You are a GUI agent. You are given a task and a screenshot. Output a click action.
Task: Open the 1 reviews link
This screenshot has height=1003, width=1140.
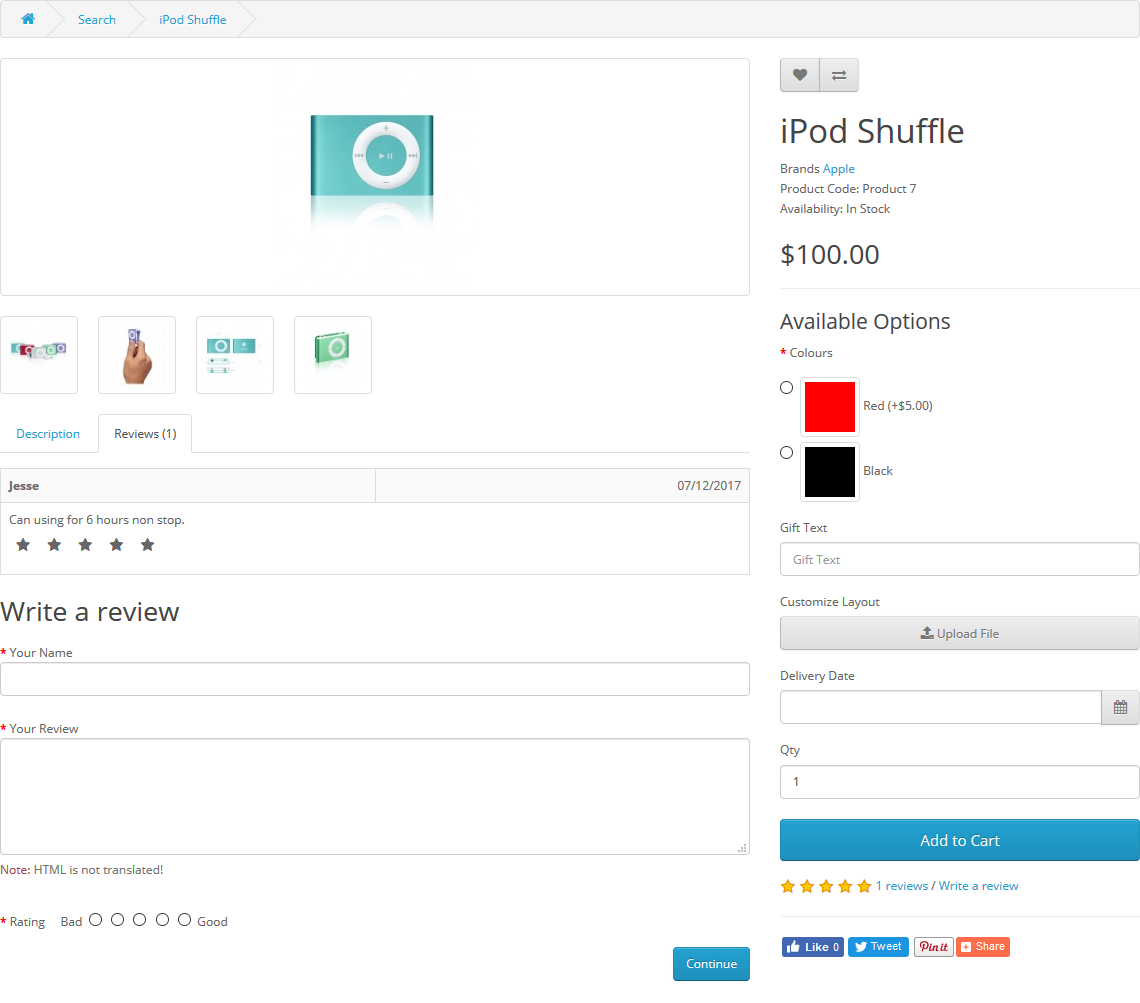click(902, 886)
